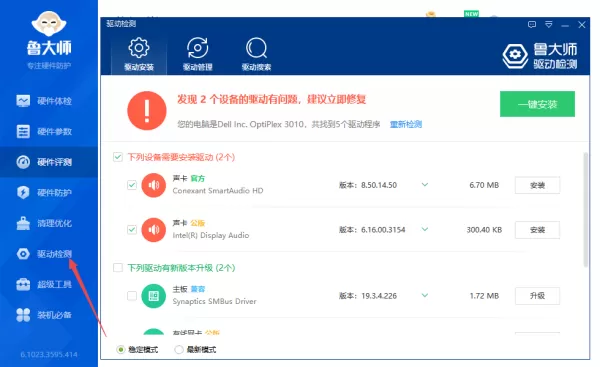Install Conexant SmartAudio HD driver
The width and height of the screenshot is (600, 367).
click(537, 185)
